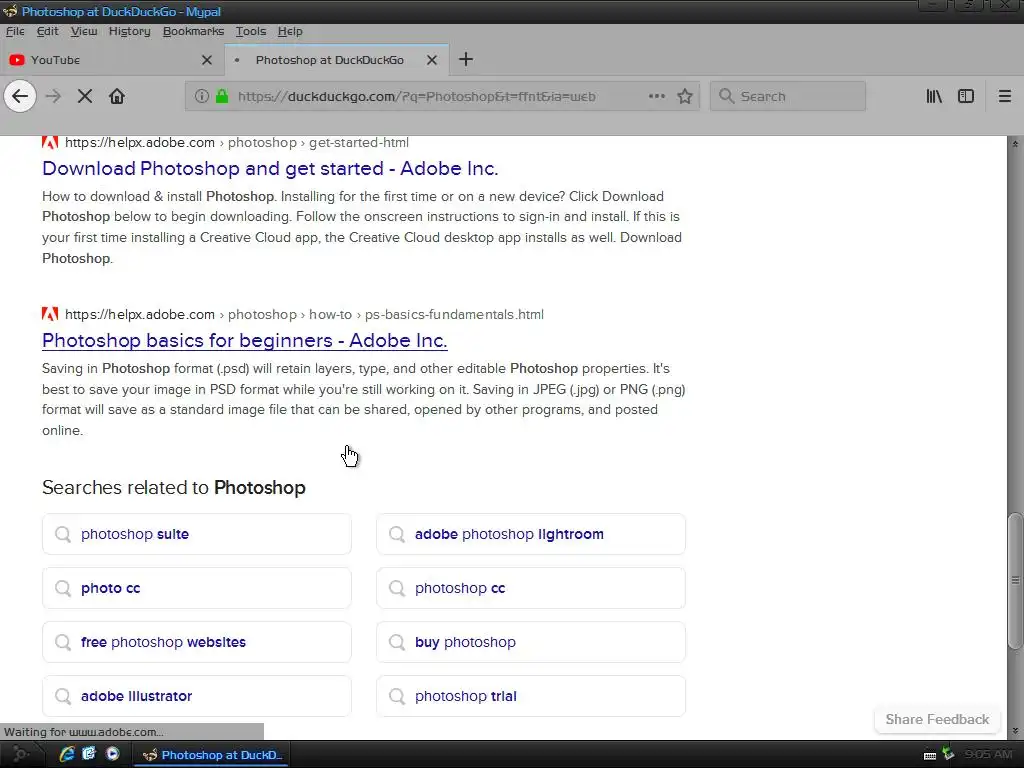Open the Help menu
The image size is (1024, 768).
[290, 31]
